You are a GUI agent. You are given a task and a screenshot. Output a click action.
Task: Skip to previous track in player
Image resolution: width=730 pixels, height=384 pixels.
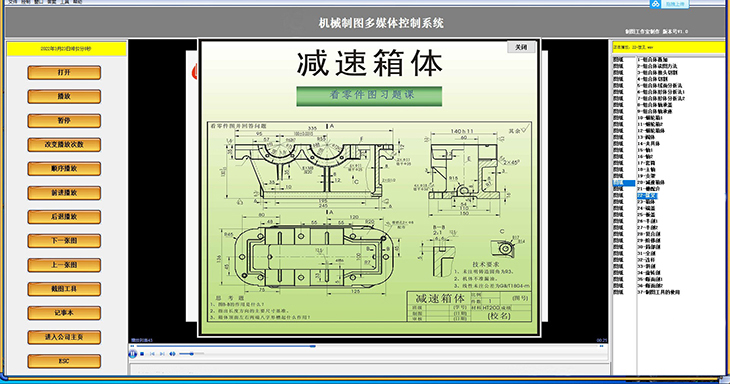pos(152,354)
